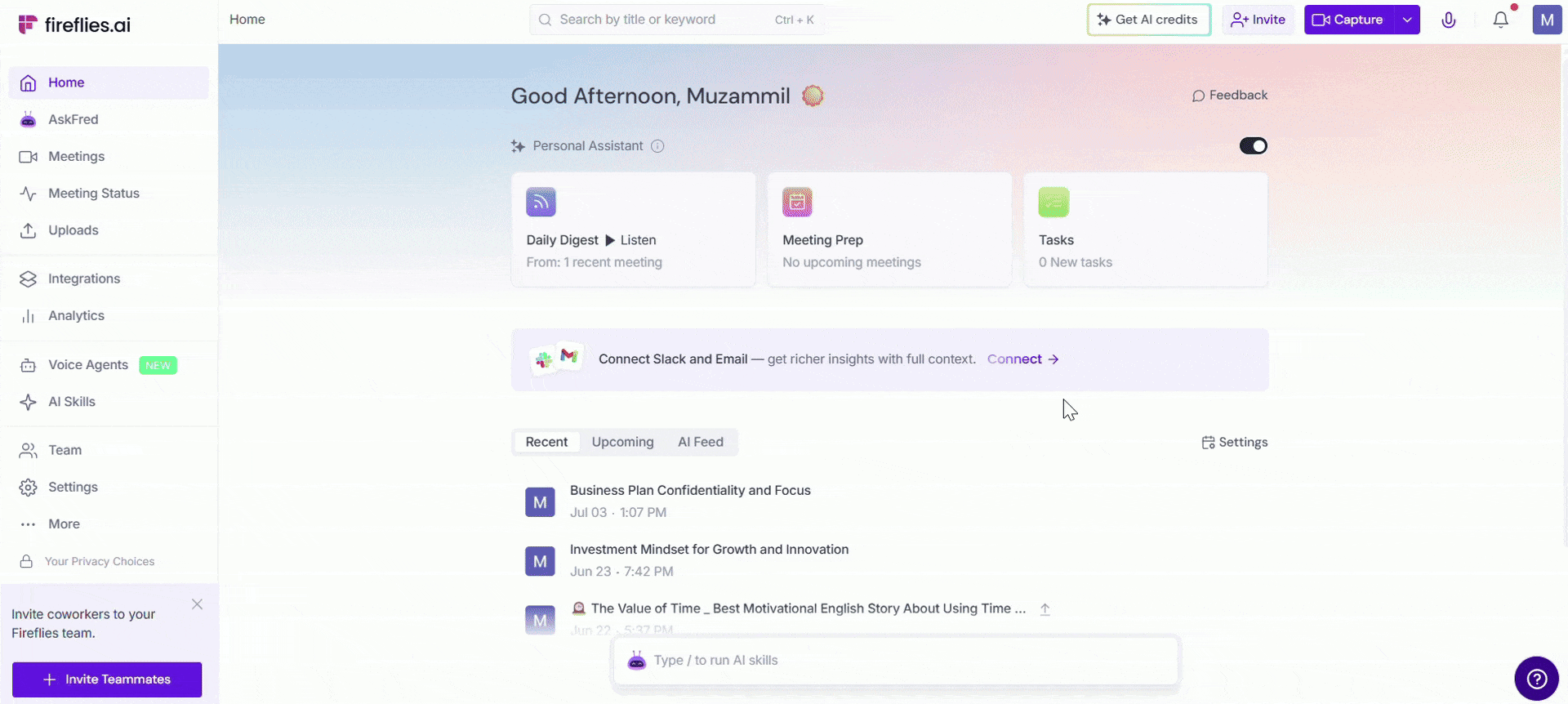Viewport: 1568px width, 704px height.
Task: Switch to the AI Feed tab
Action: 701,442
